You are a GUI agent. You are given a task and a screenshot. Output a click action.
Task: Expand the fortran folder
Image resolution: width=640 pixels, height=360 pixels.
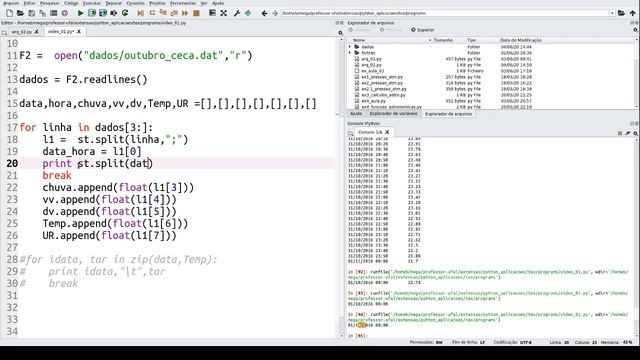point(350,53)
